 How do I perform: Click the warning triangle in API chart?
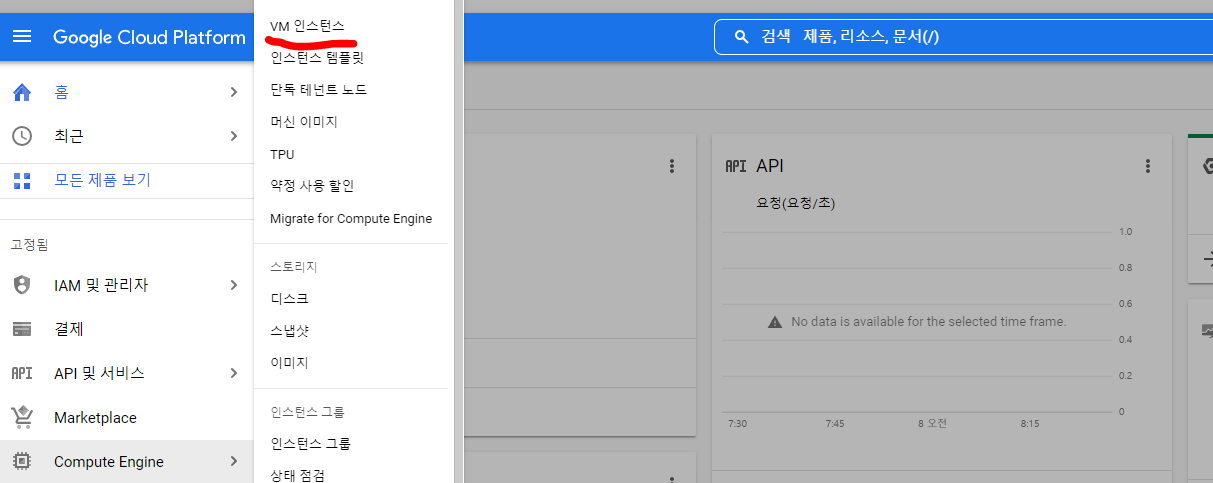pos(775,322)
